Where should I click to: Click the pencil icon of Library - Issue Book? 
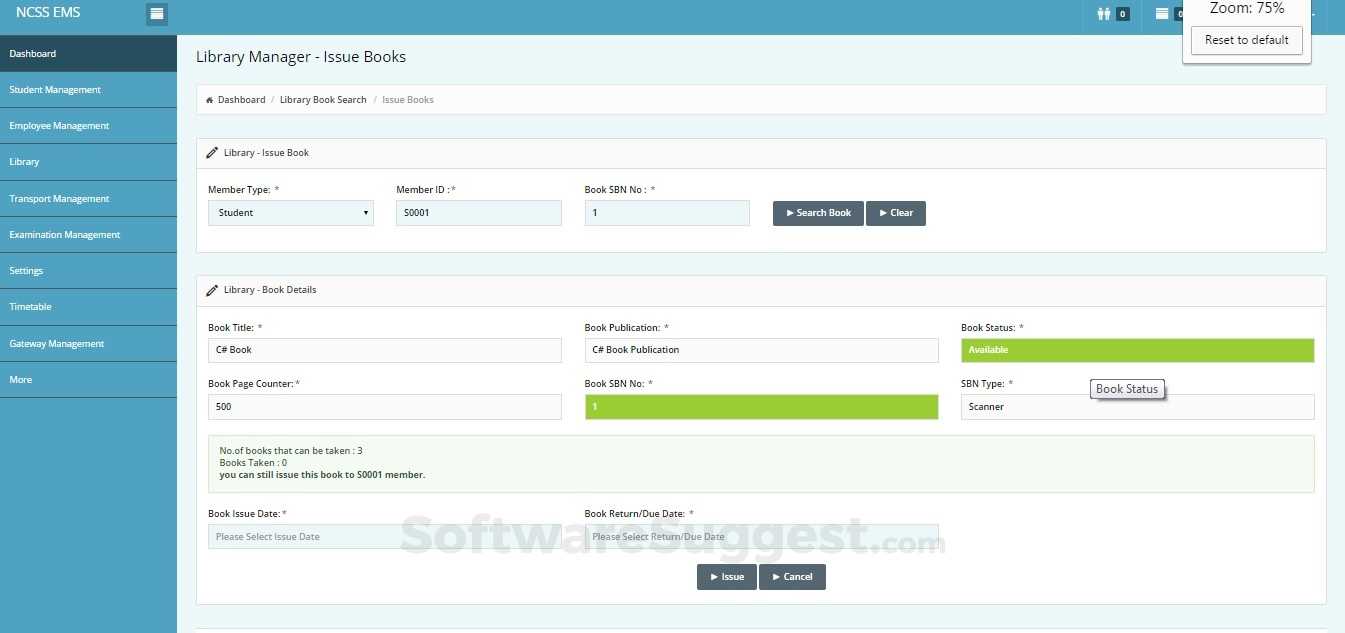pyautogui.click(x=212, y=153)
